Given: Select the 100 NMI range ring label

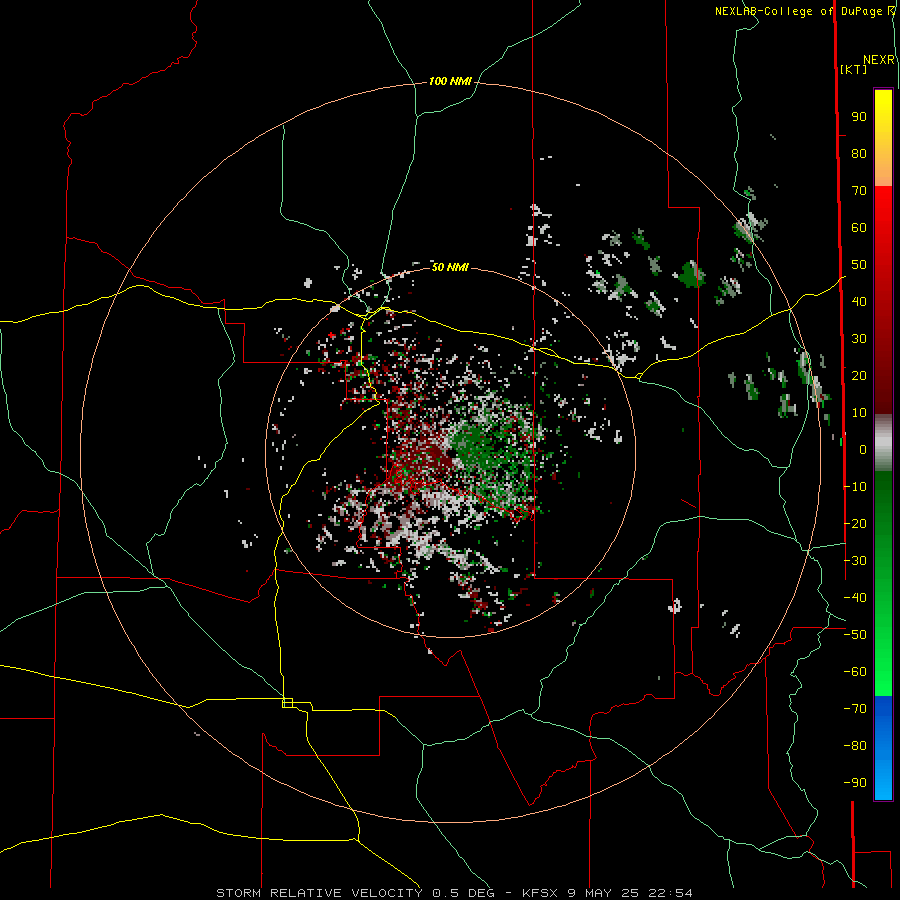Looking at the screenshot, I should tap(450, 82).
